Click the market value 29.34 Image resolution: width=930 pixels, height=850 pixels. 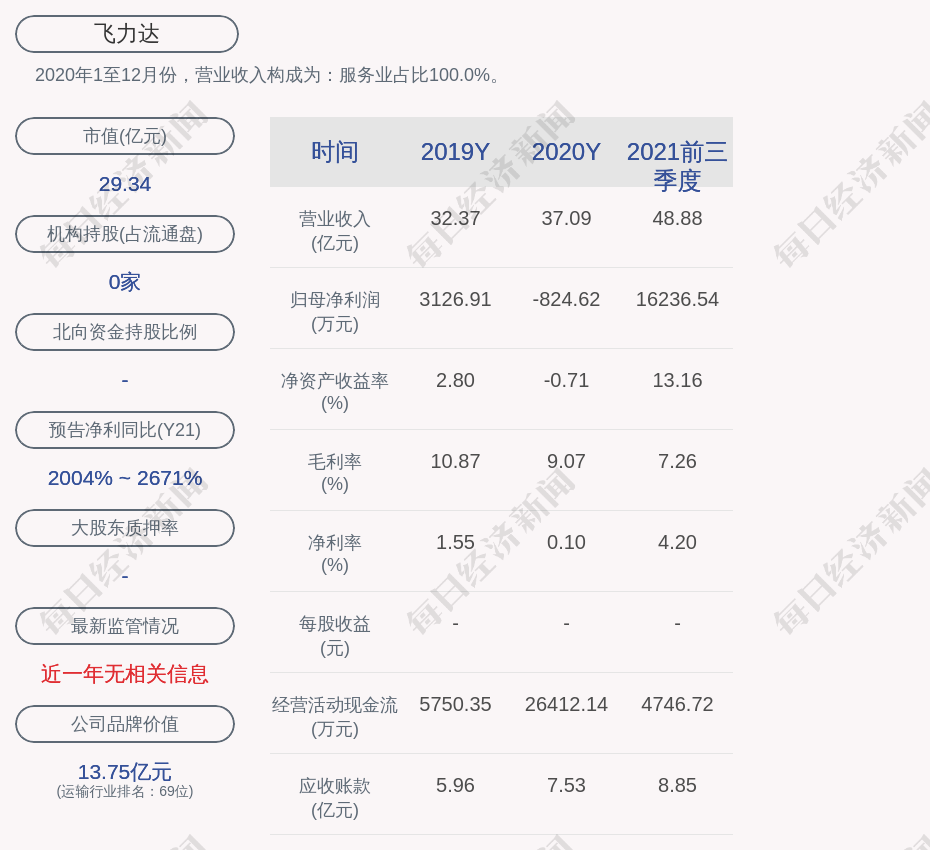[125, 184]
